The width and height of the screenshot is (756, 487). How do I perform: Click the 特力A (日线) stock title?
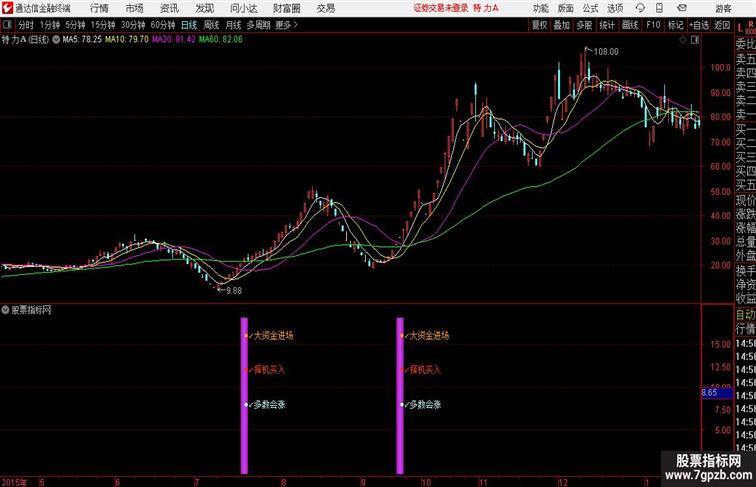pos(26,40)
